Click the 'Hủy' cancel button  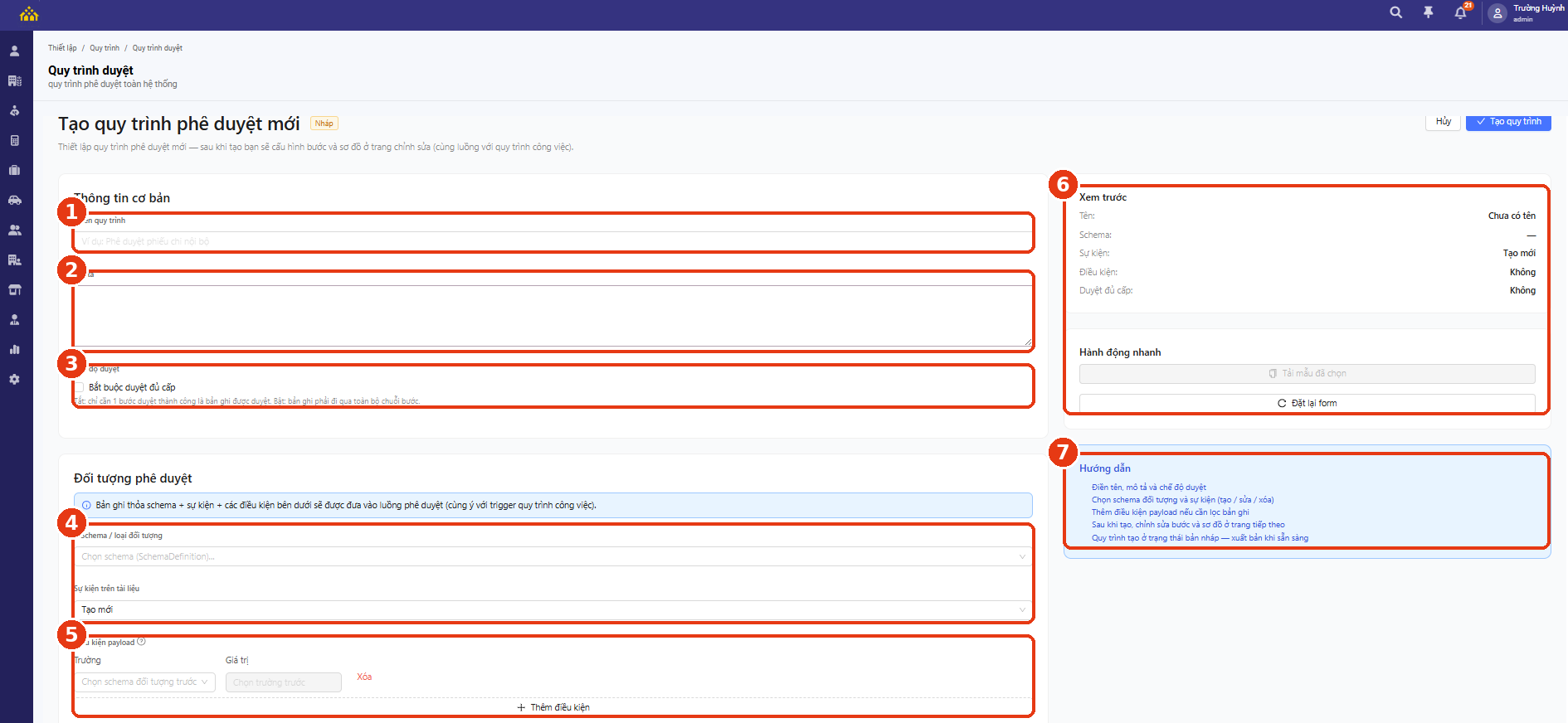(x=1444, y=122)
